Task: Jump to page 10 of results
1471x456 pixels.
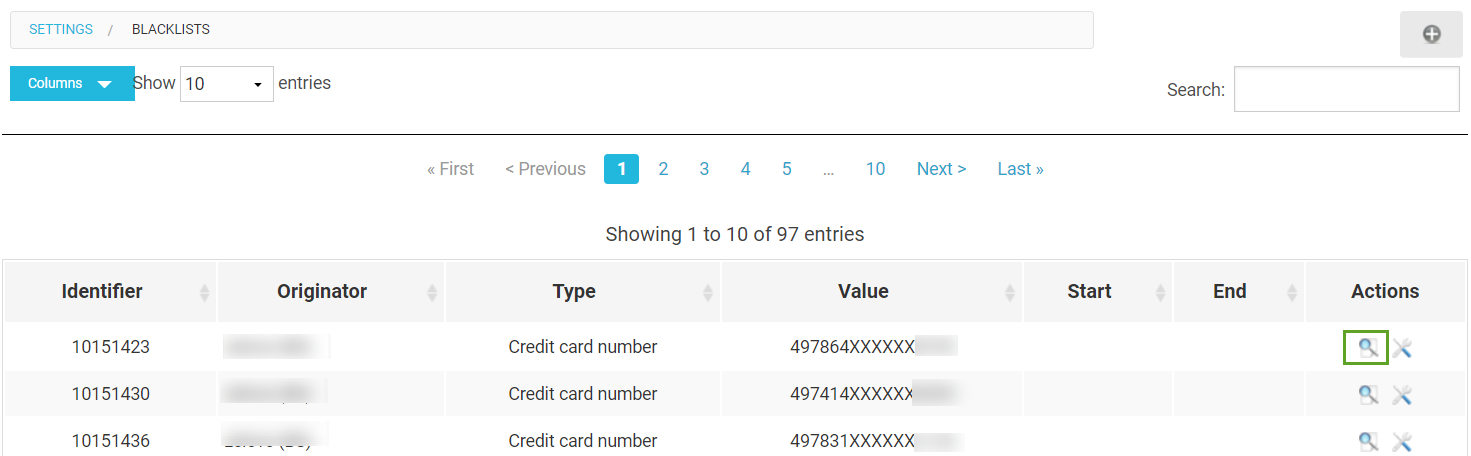Action: pyautogui.click(x=875, y=169)
